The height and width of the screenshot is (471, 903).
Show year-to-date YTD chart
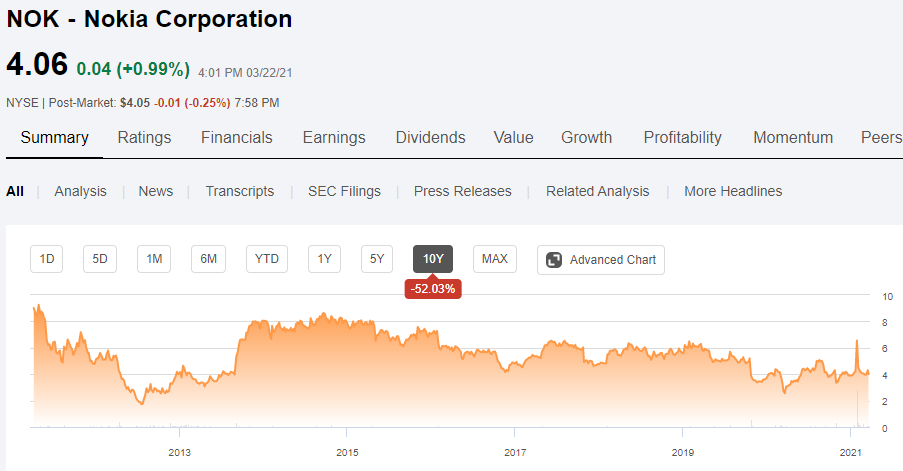tap(266, 260)
